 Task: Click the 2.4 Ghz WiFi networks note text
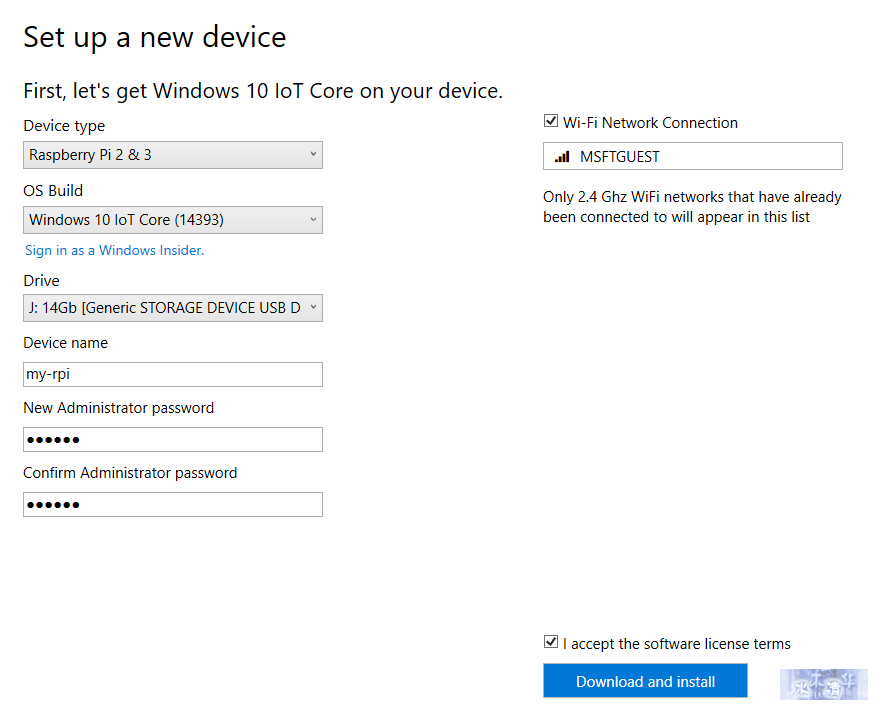[692, 207]
